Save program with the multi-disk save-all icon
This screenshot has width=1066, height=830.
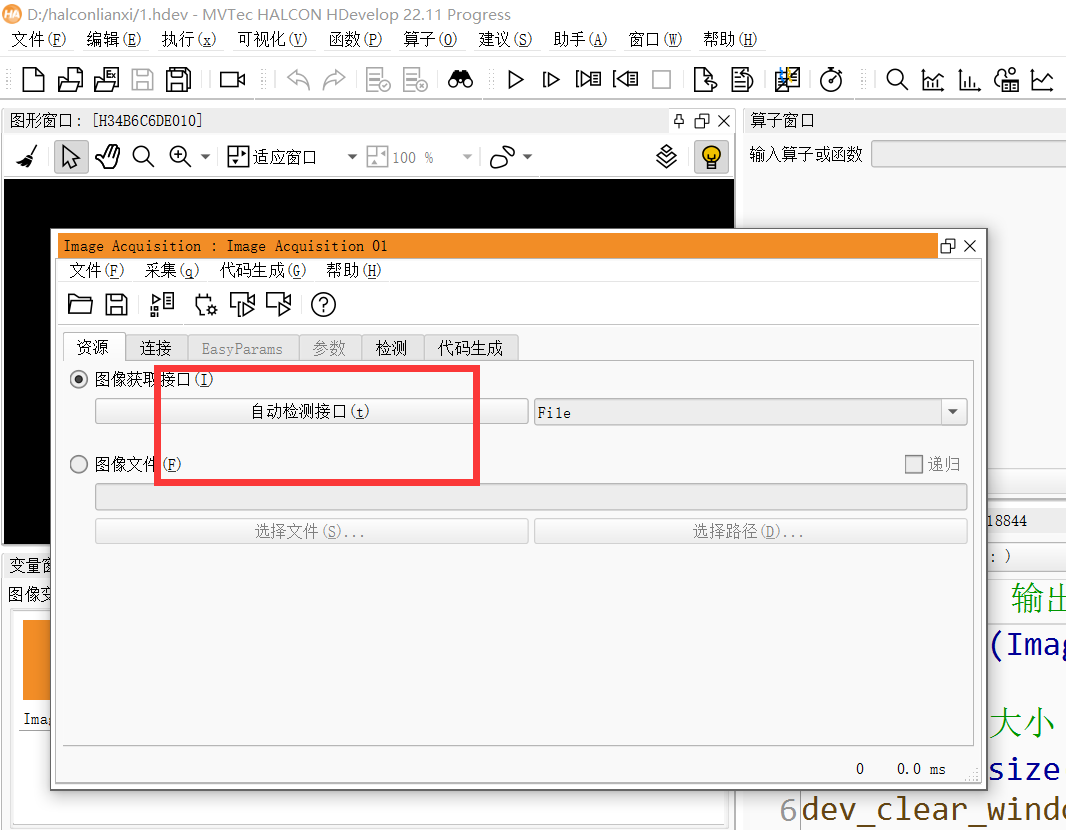179,80
